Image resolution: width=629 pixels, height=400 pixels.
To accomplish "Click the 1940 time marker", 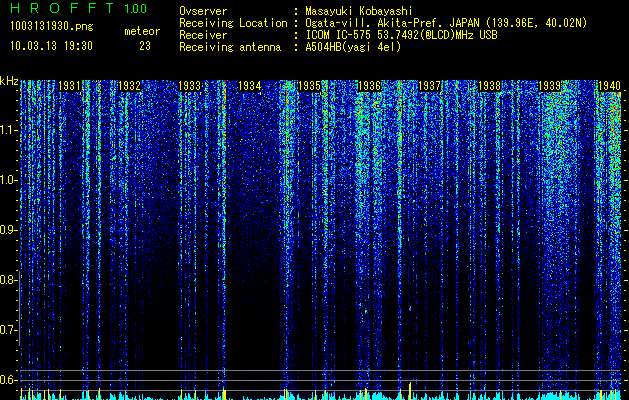I will click(609, 86).
